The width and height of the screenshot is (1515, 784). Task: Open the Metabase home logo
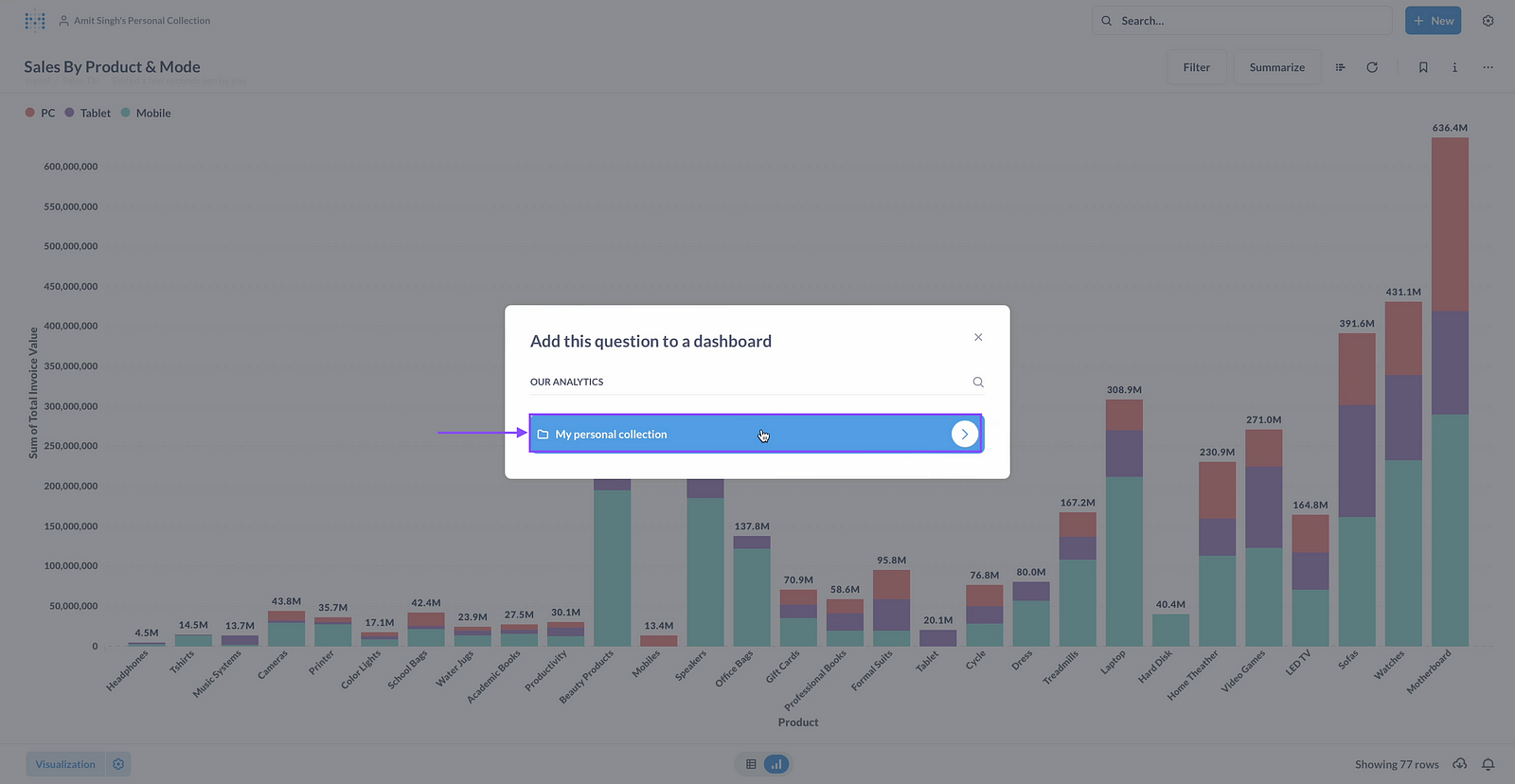tap(35, 21)
